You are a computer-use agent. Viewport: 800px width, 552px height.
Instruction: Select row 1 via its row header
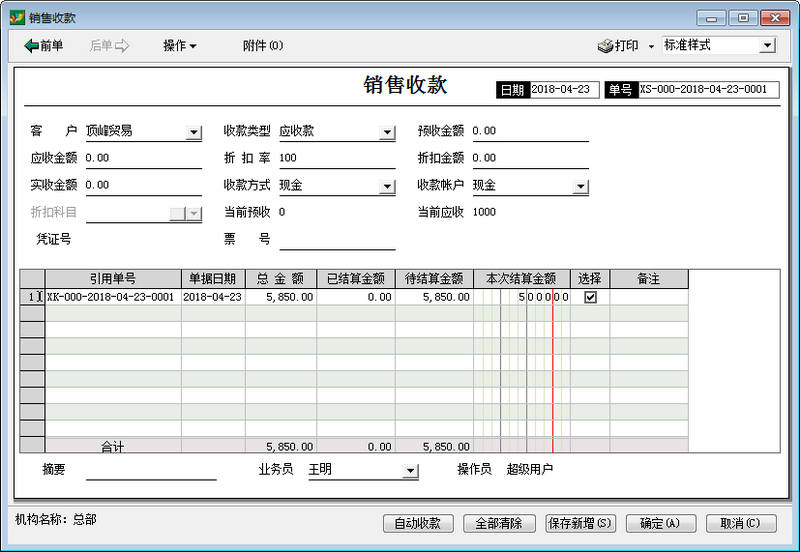click(32, 297)
